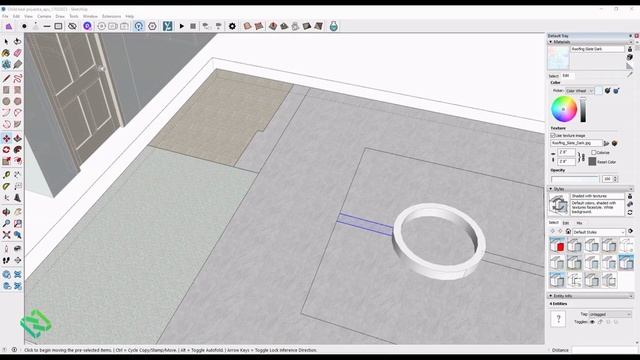This screenshot has height=360, width=640.
Task: Collapse the Entity Info panel
Action: coord(551,296)
